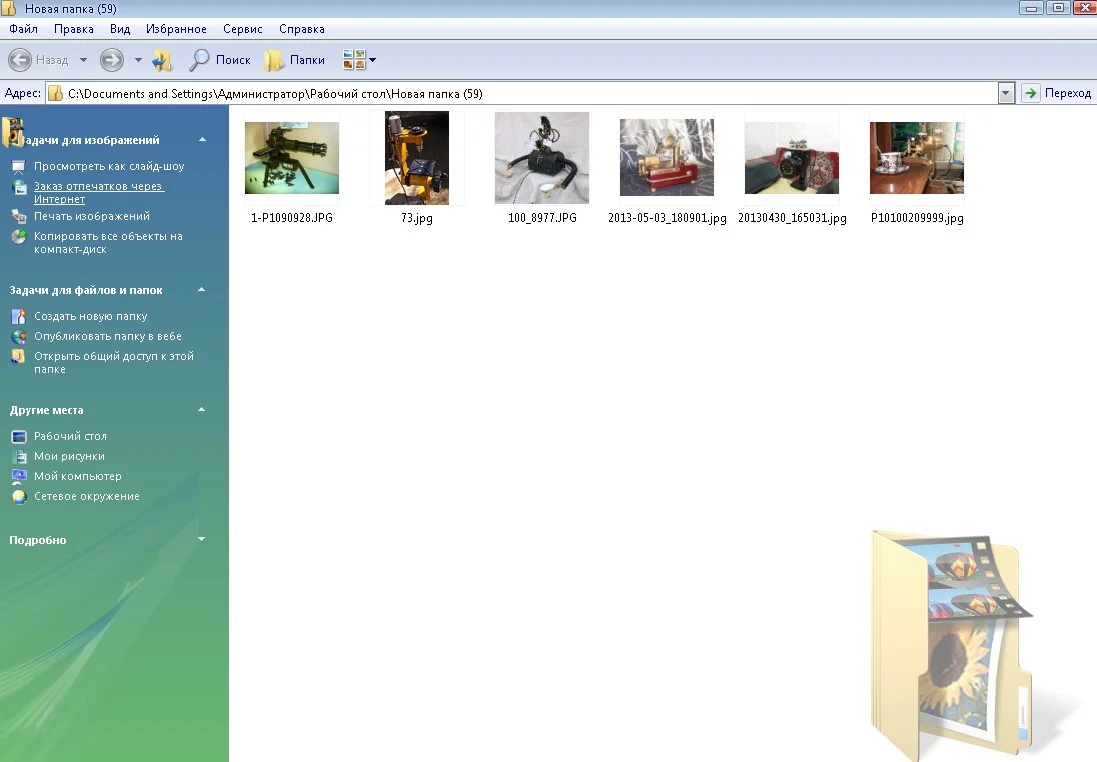Open the Справка menu
The image size is (1097, 762).
[302, 29]
